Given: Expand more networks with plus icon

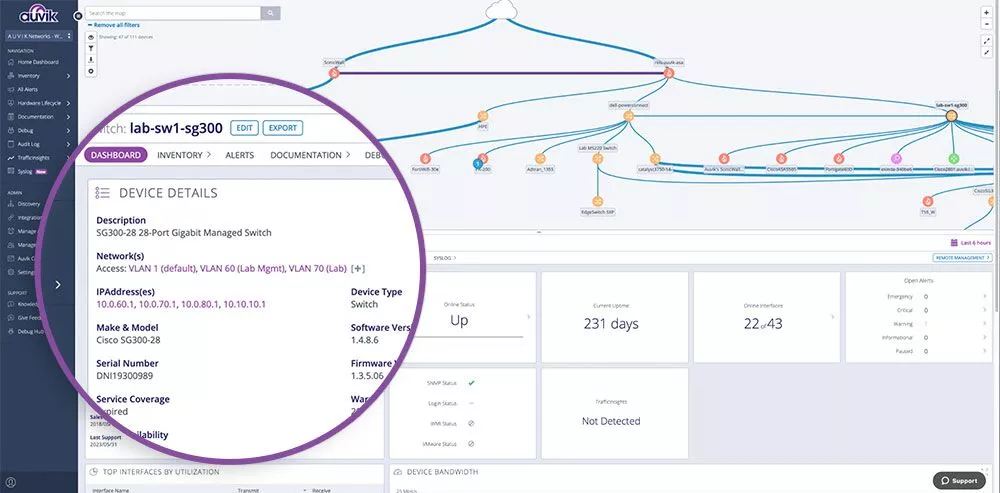Looking at the screenshot, I should point(358,268).
